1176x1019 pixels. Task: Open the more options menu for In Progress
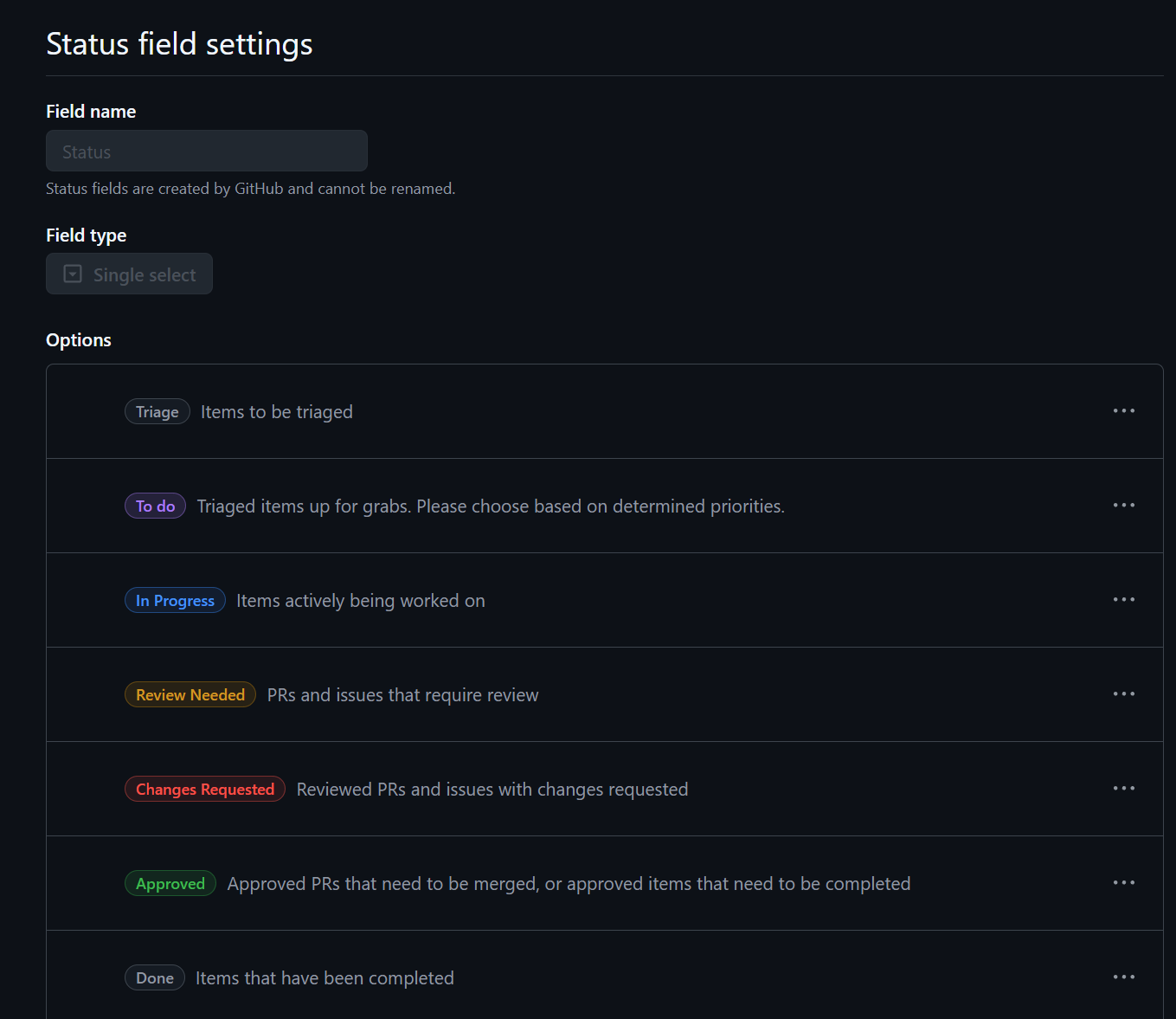(1123, 600)
